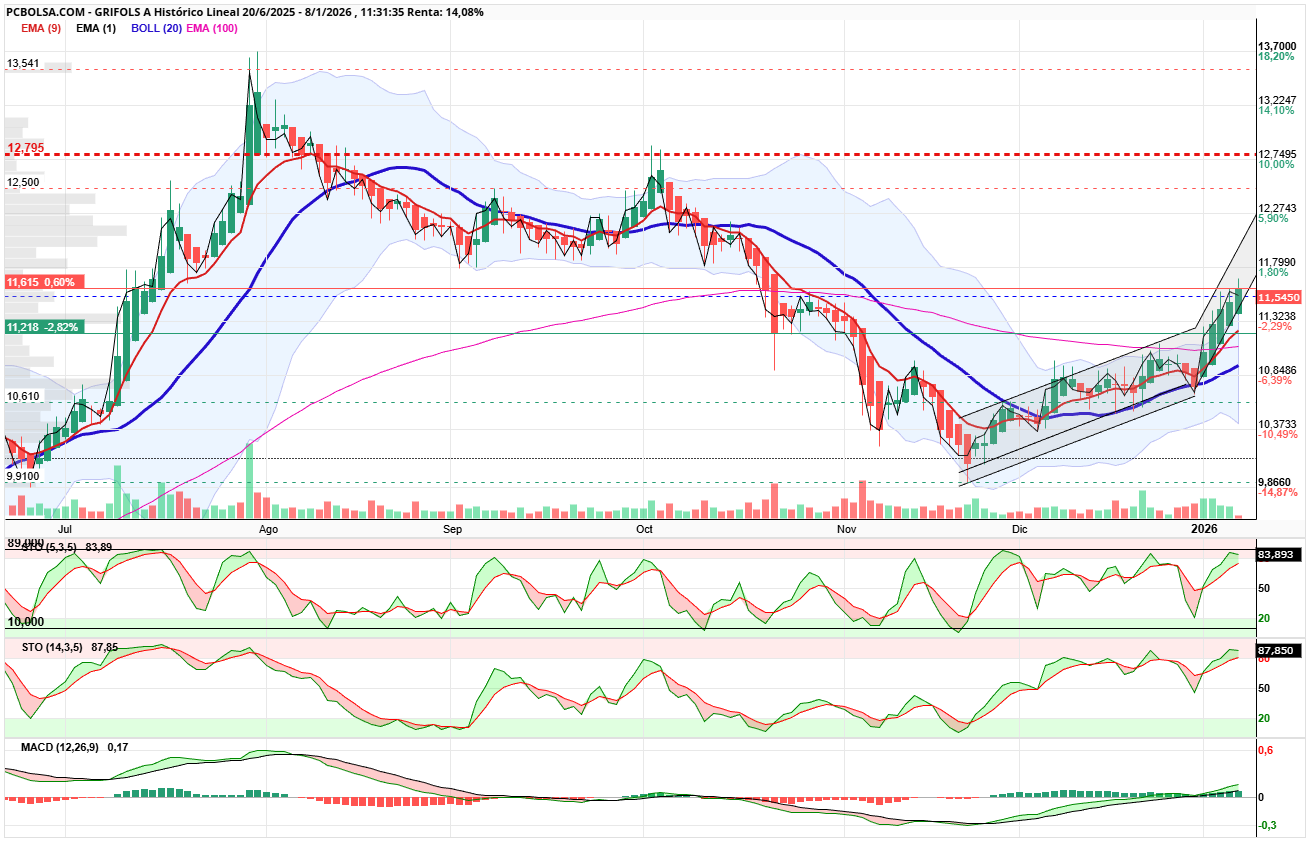
Task: Select the 12,795 red resistance label
Action: click(x=24, y=149)
